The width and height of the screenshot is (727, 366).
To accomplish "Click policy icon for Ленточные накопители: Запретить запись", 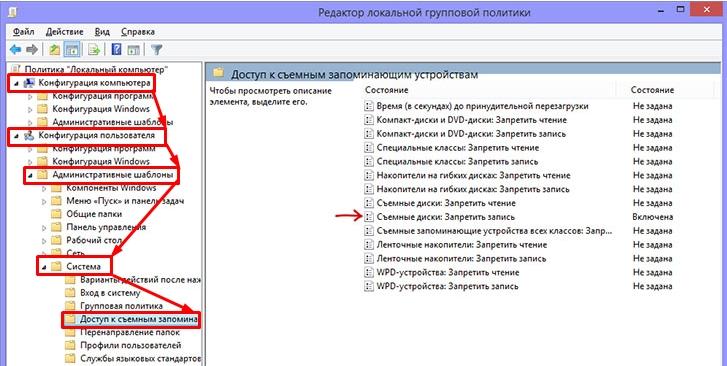I will coord(369,259).
